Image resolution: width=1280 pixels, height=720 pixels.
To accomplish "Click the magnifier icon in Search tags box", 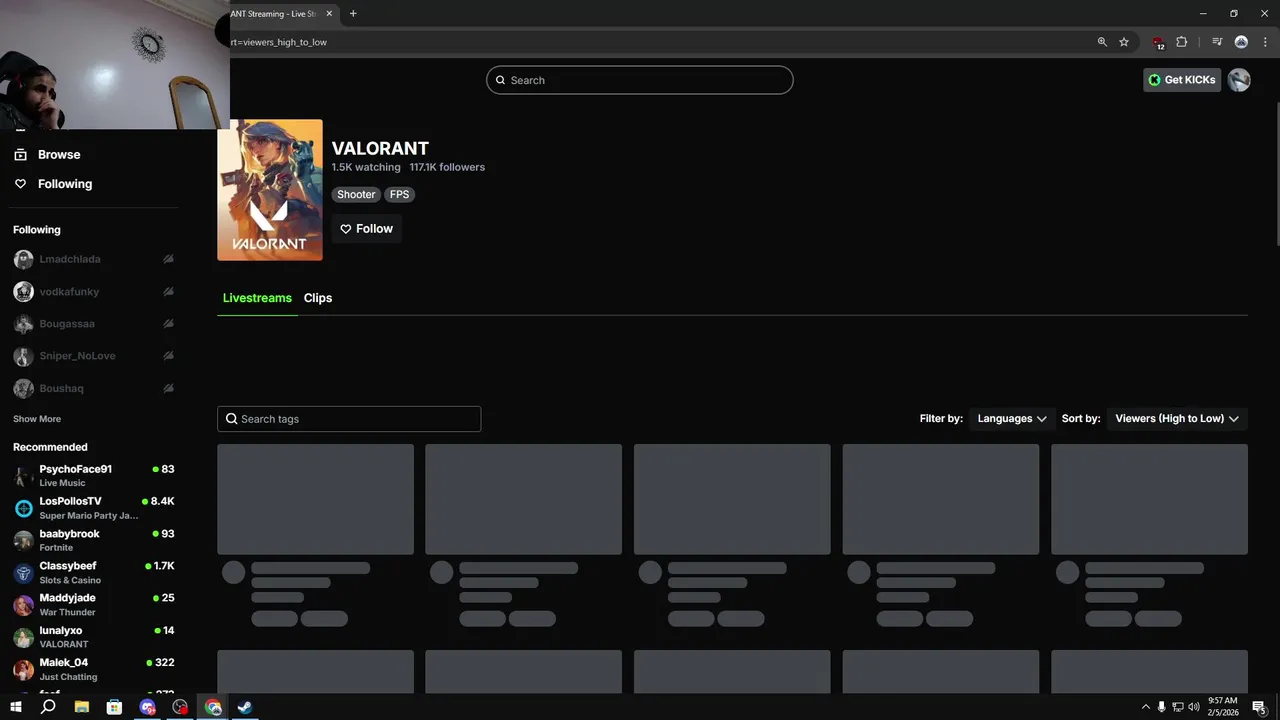I will [232, 419].
